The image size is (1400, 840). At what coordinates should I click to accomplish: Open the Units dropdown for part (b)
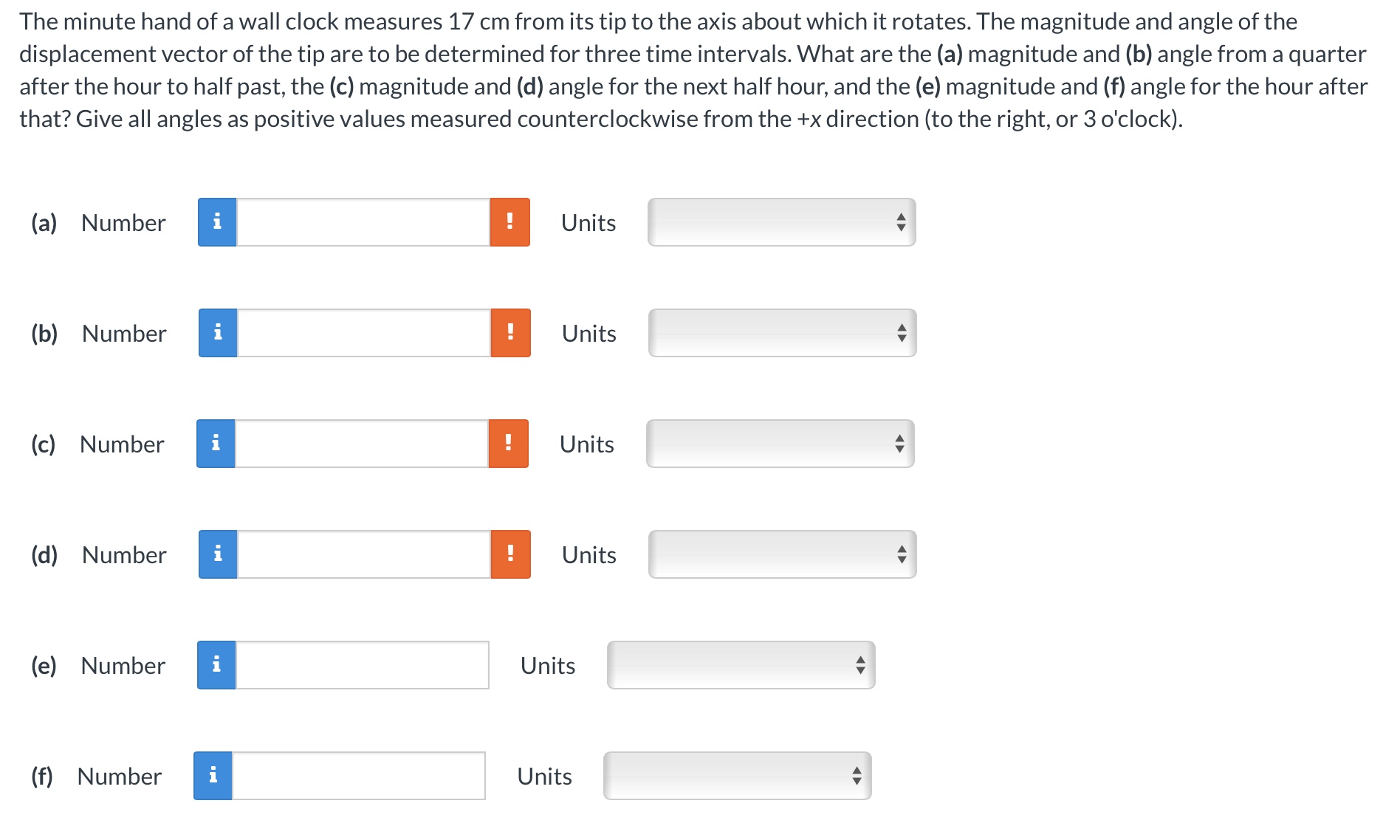781,333
